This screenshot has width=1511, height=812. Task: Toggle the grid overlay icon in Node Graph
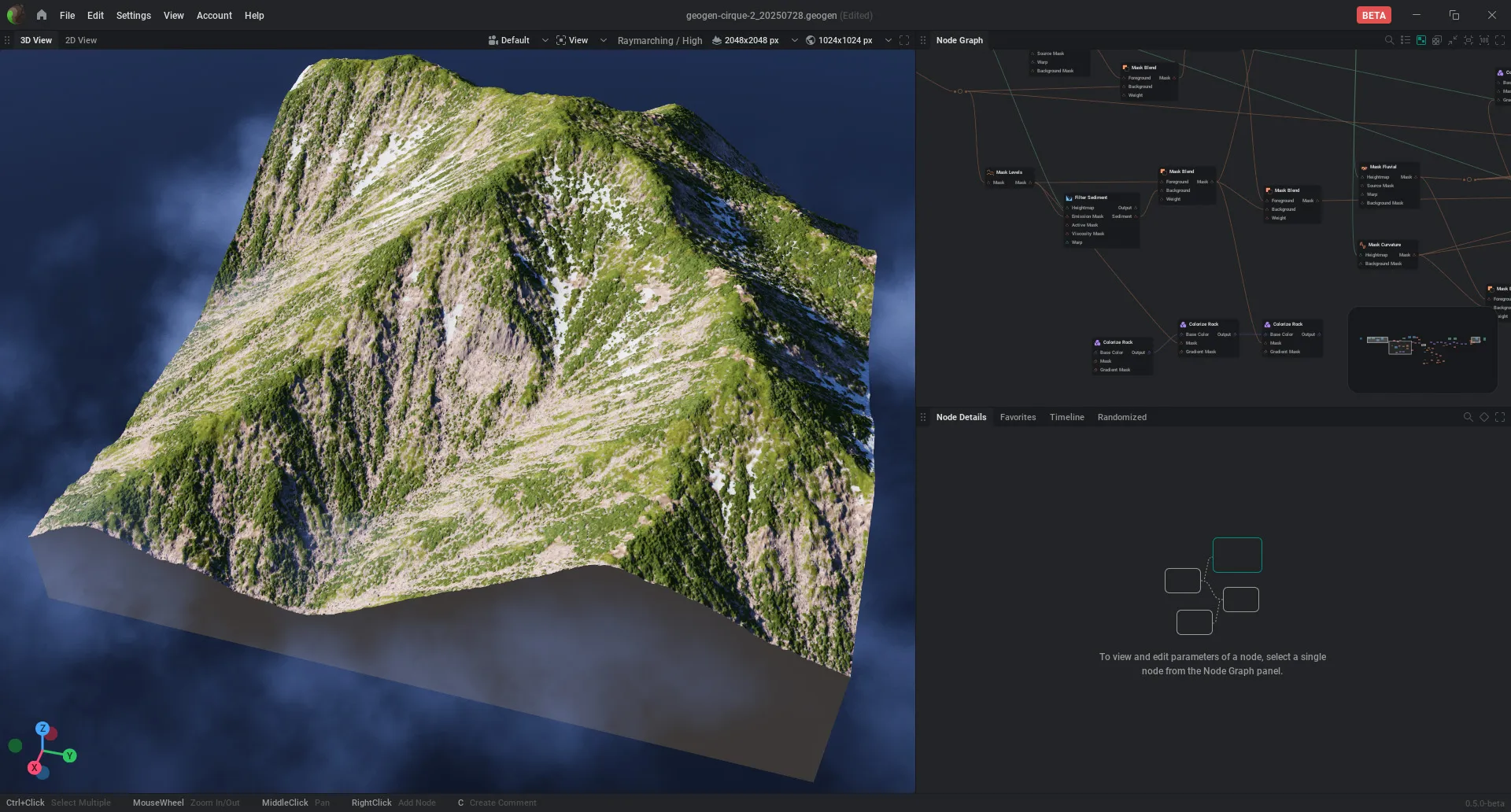click(1437, 40)
